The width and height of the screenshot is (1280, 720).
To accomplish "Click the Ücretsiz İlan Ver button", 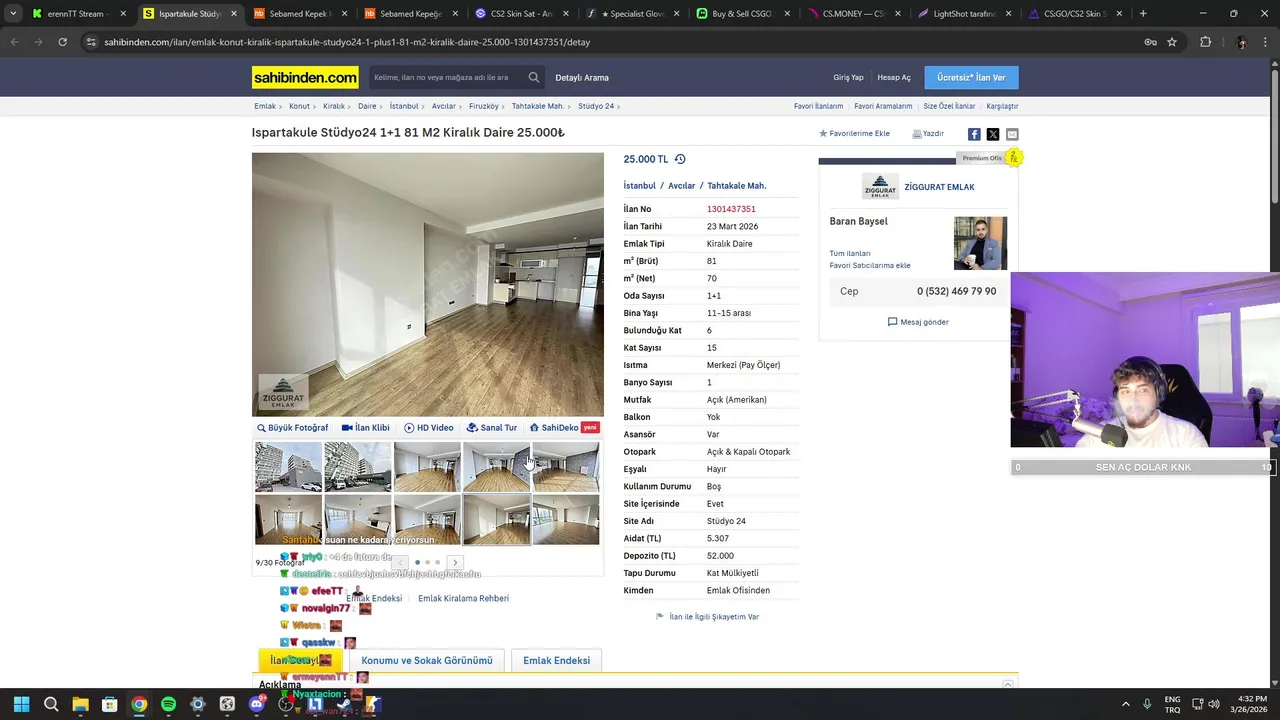I will point(971,77).
